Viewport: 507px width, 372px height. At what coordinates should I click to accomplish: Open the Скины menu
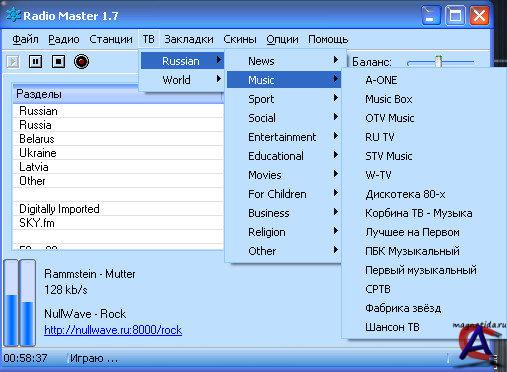pos(240,39)
